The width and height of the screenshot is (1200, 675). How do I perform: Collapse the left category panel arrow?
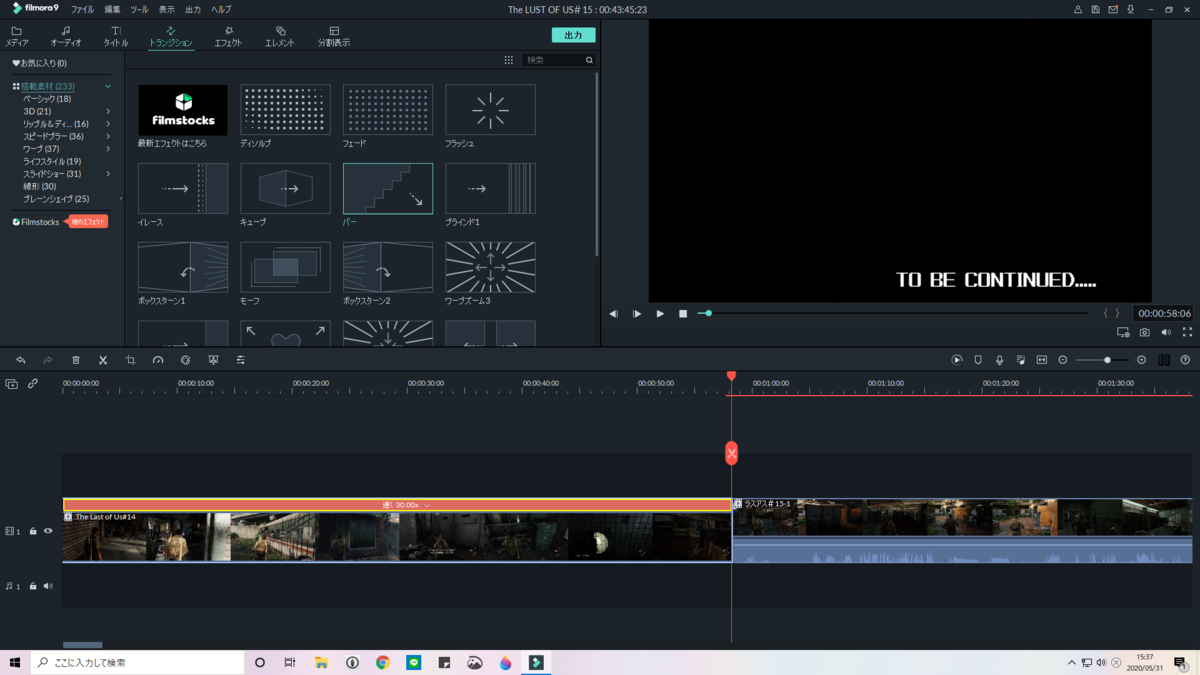click(x=121, y=198)
